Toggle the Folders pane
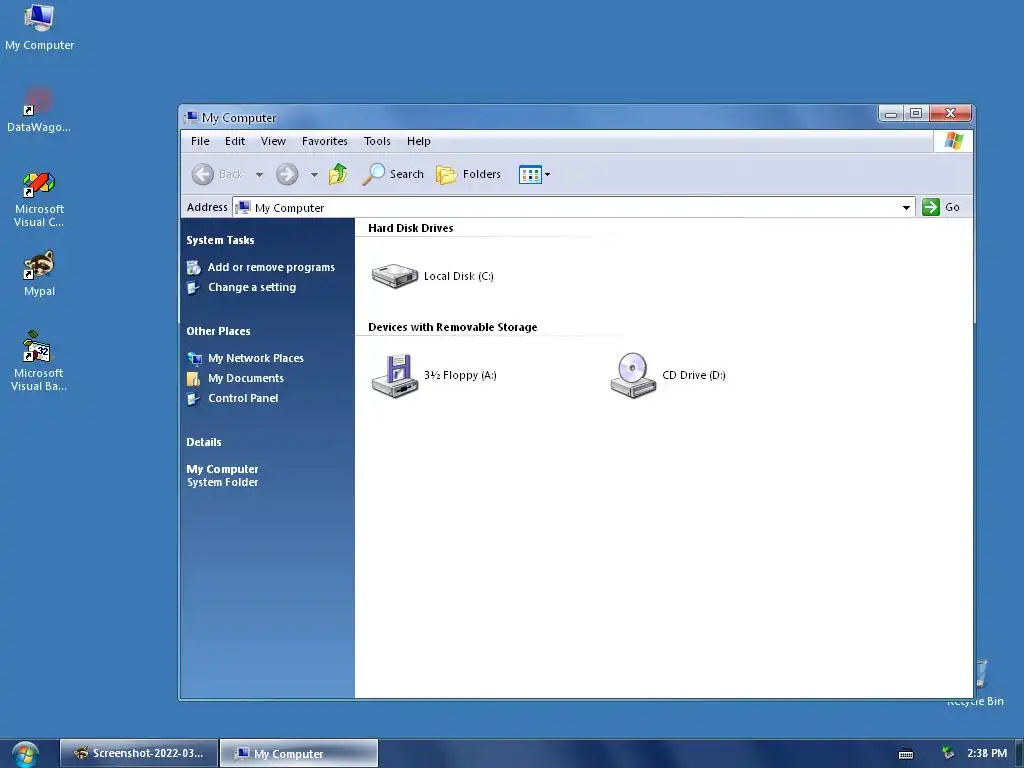1024x768 pixels. tap(468, 174)
